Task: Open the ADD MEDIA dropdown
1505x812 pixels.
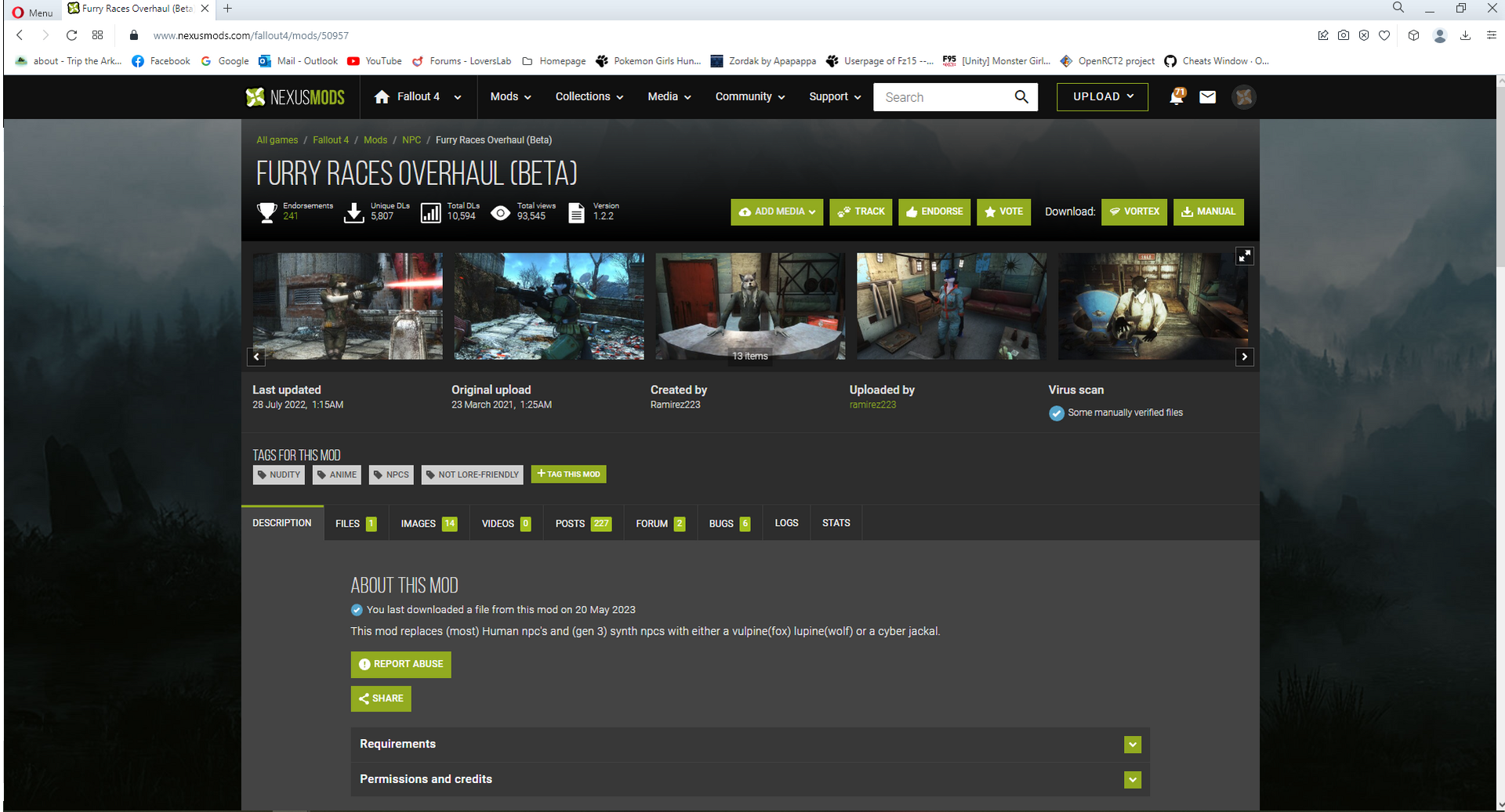Action: coord(777,212)
